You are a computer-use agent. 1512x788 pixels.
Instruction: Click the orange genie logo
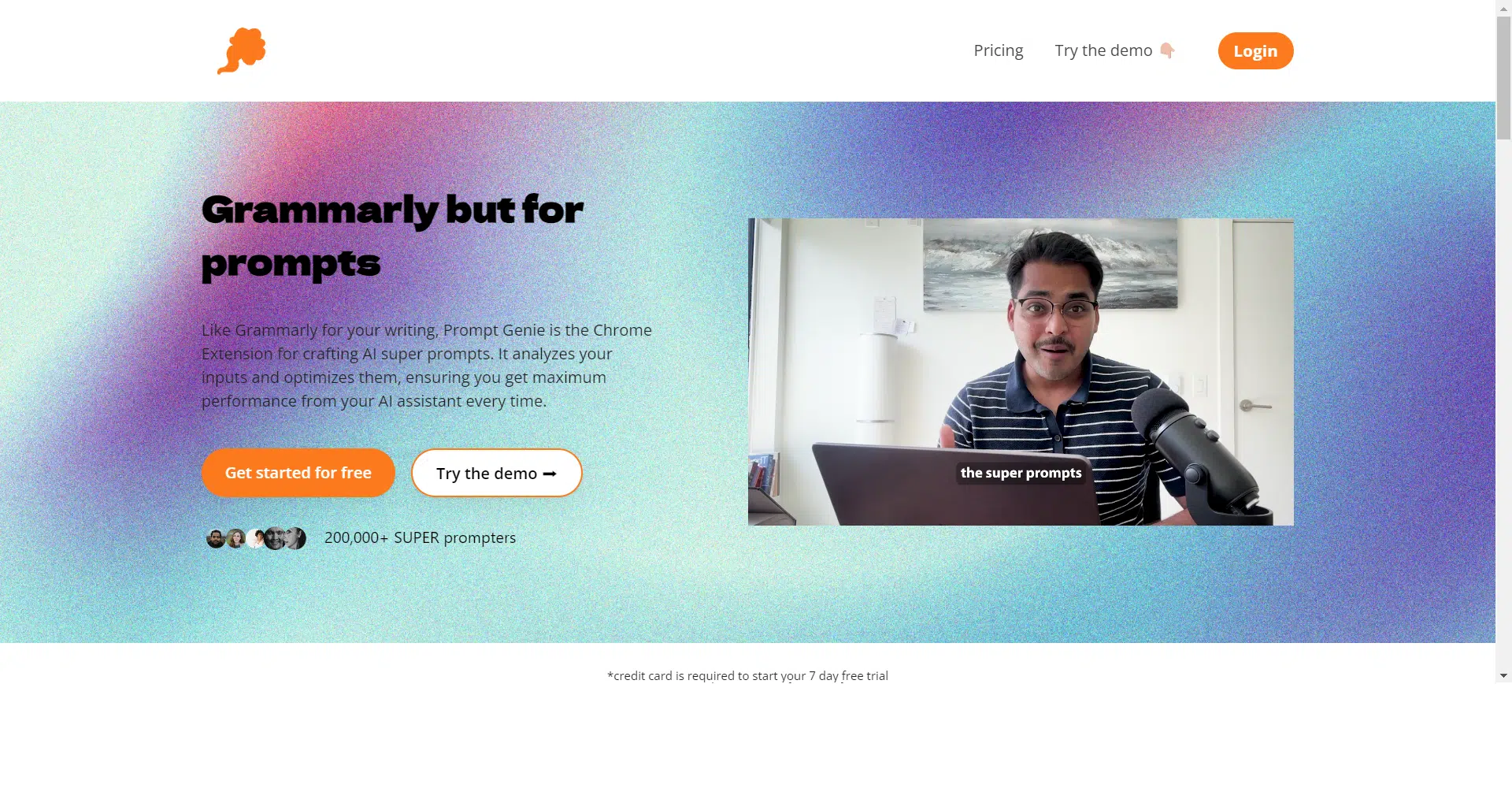coord(242,50)
